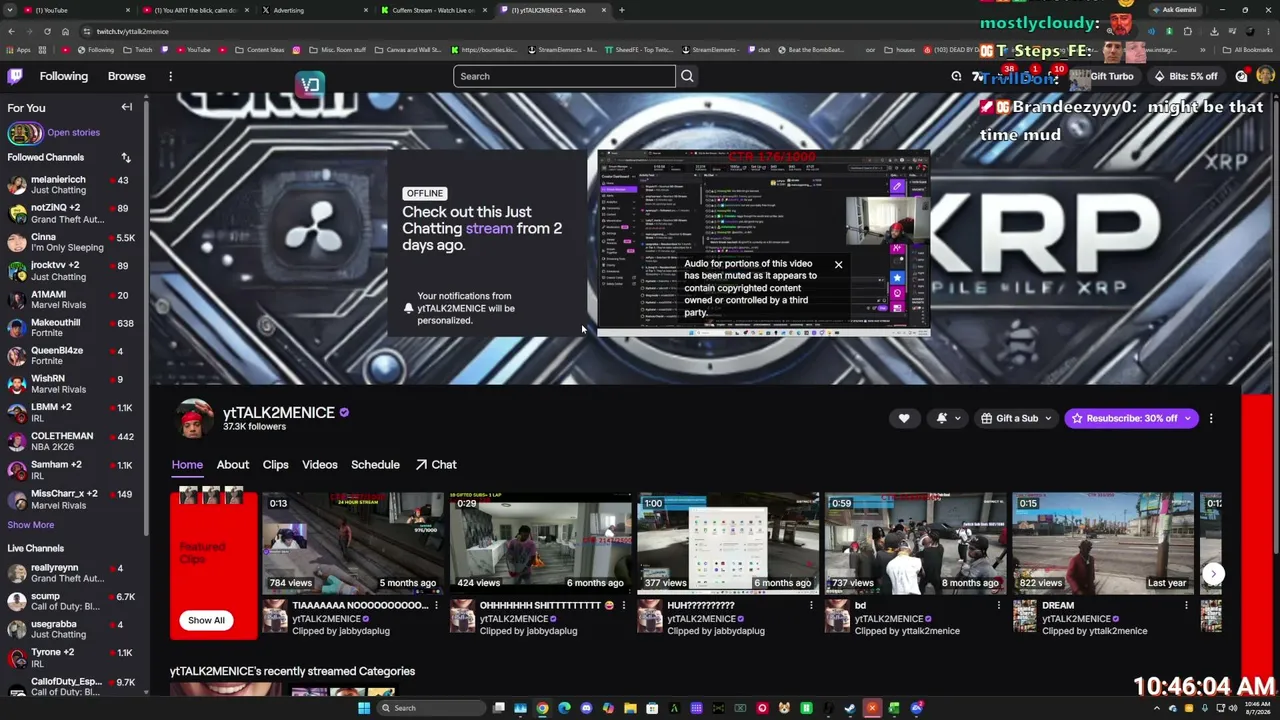This screenshot has width=1280, height=720.
Task: Open options for the bd clip
Action: pyautogui.click(x=998, y=606)
